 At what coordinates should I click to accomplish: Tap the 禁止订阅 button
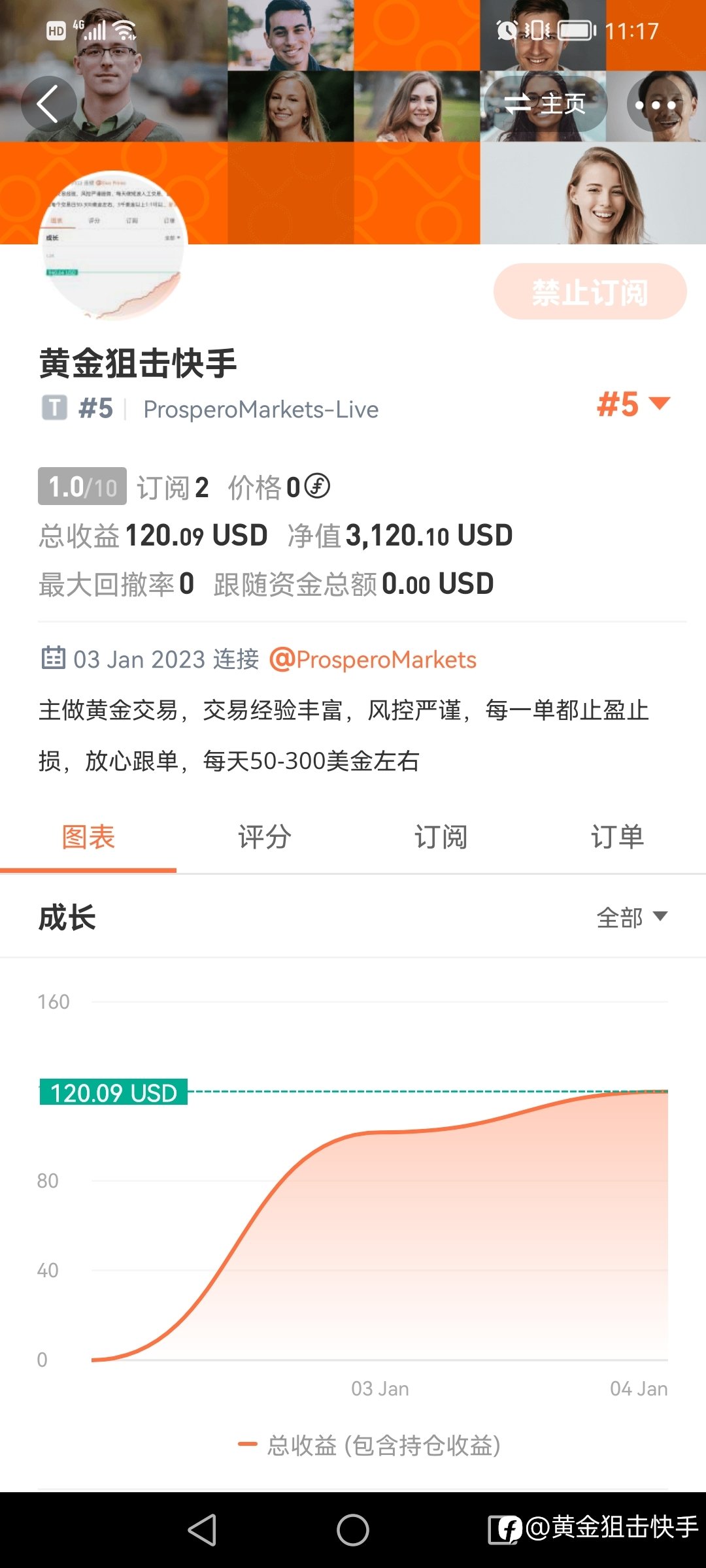[590, 291]
